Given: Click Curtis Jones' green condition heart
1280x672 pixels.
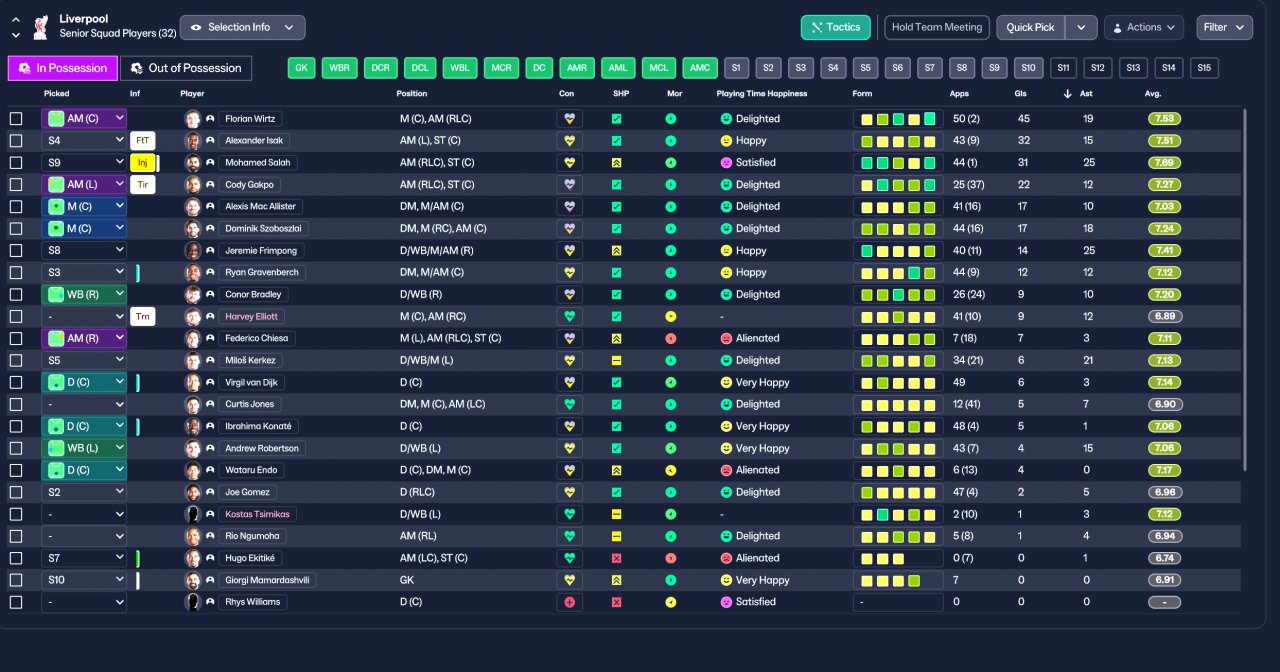Looking at the screenshot, I should click(x=570, y=404).
